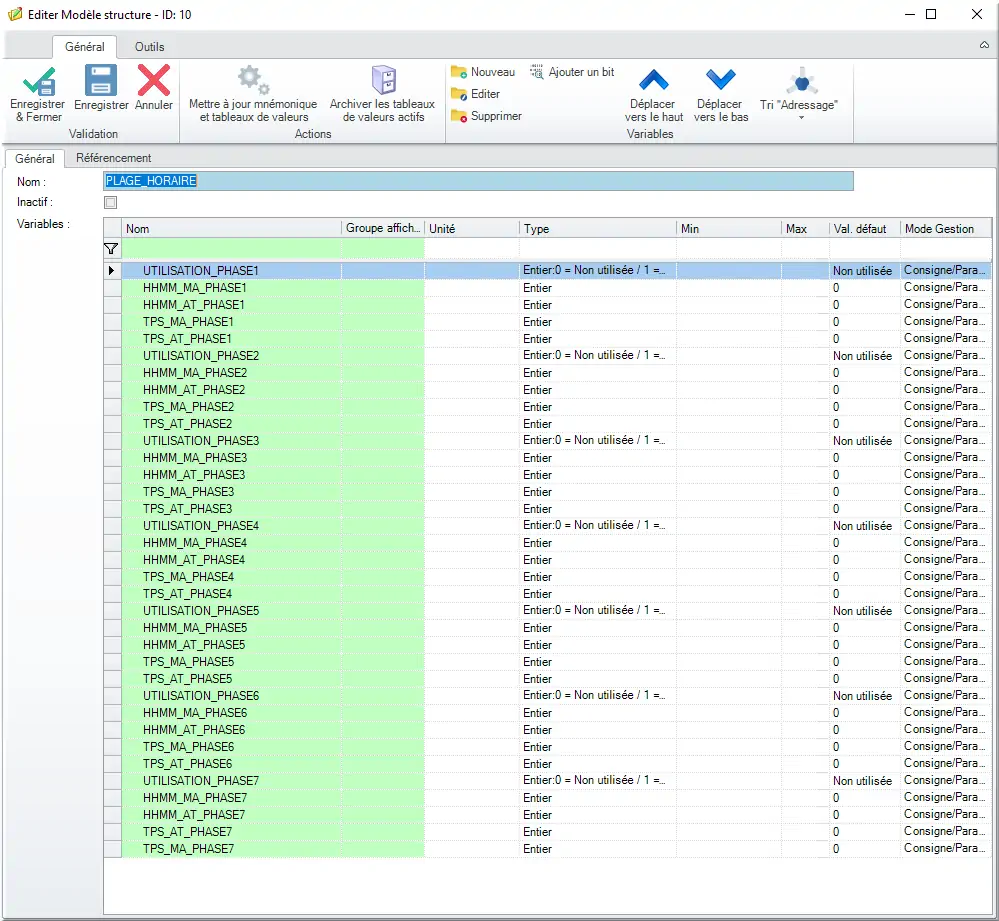Click the Enregistrer & Fermer icon
The height and width of the screenshot is (921, 999).
point(38,81)
